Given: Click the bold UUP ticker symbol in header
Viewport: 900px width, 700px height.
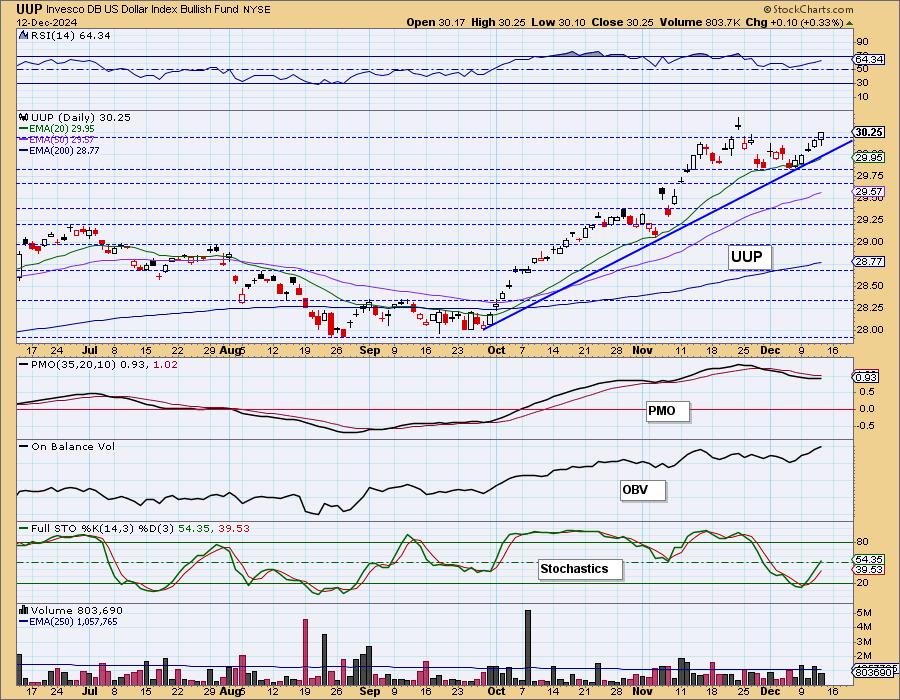Looking at the screenshot, I should [x=29, y=9].
